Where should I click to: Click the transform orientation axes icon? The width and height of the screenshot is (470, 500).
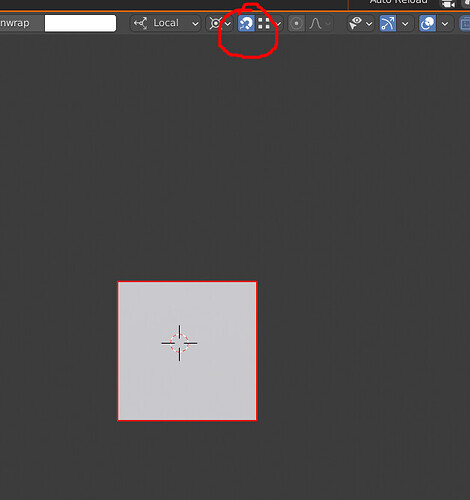(x=141, y=23)
